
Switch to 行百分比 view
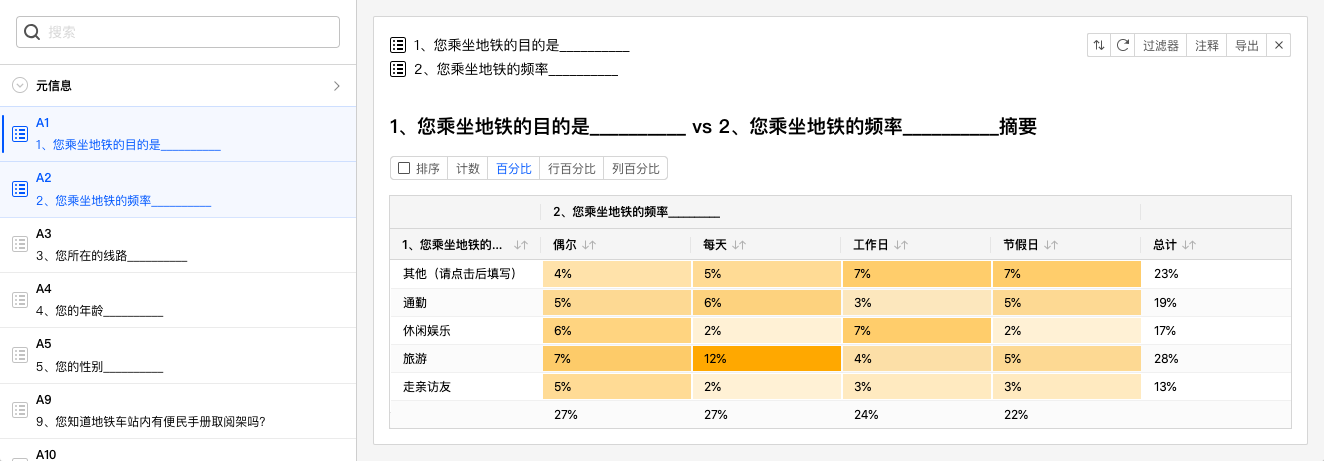click(572, 169)
